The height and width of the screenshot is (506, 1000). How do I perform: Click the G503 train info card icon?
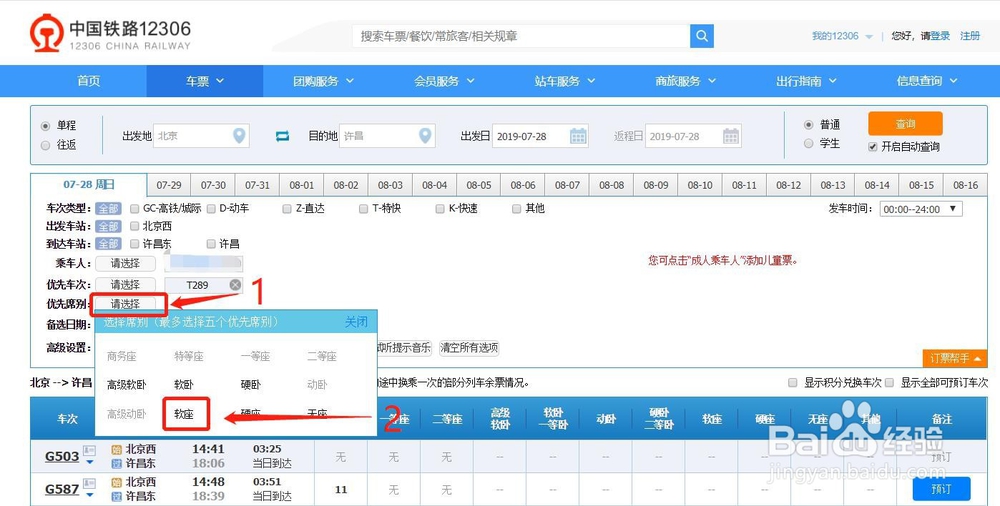coord(89,451)
